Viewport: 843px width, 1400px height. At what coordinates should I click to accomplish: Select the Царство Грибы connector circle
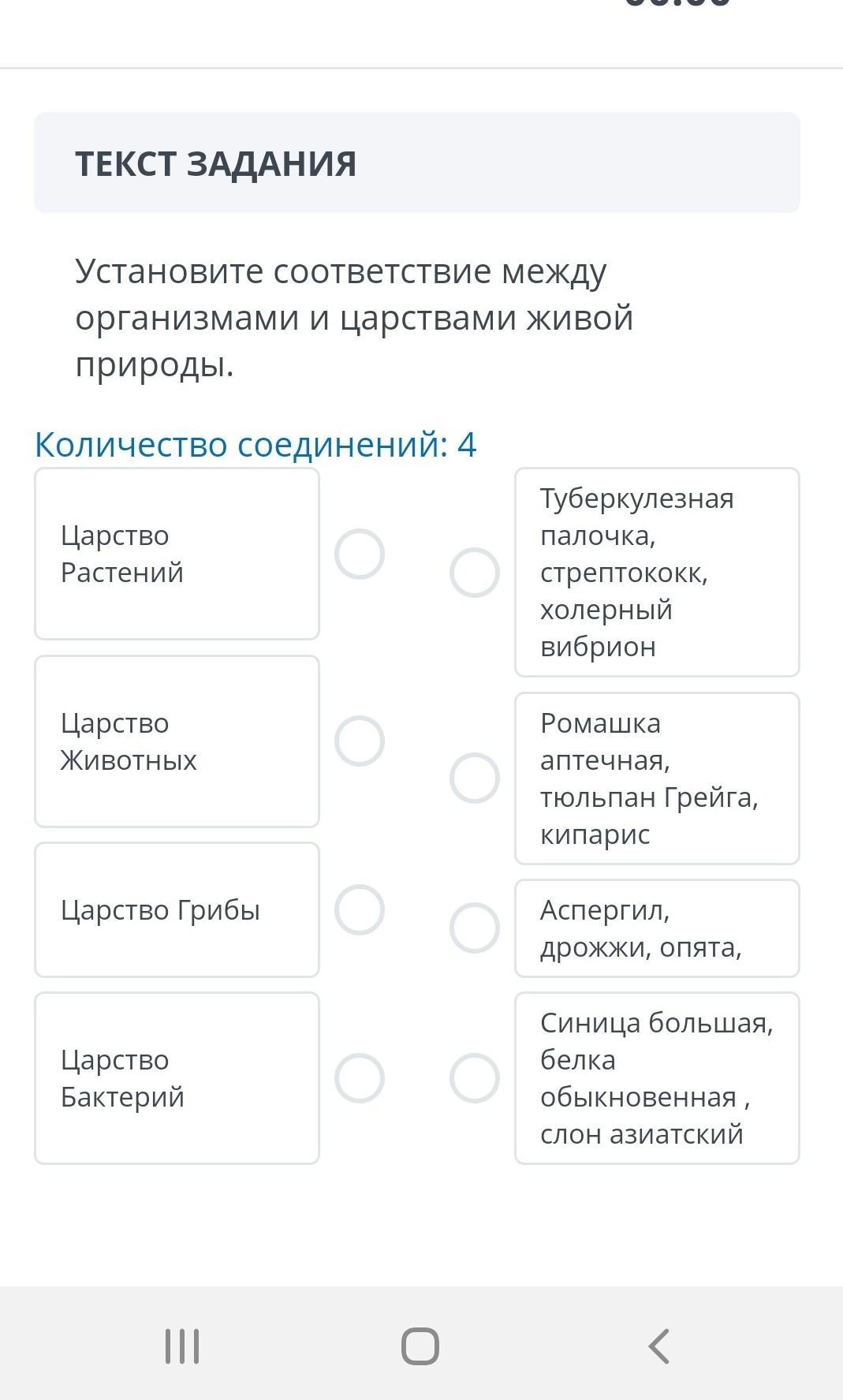[x=360, y=909]
